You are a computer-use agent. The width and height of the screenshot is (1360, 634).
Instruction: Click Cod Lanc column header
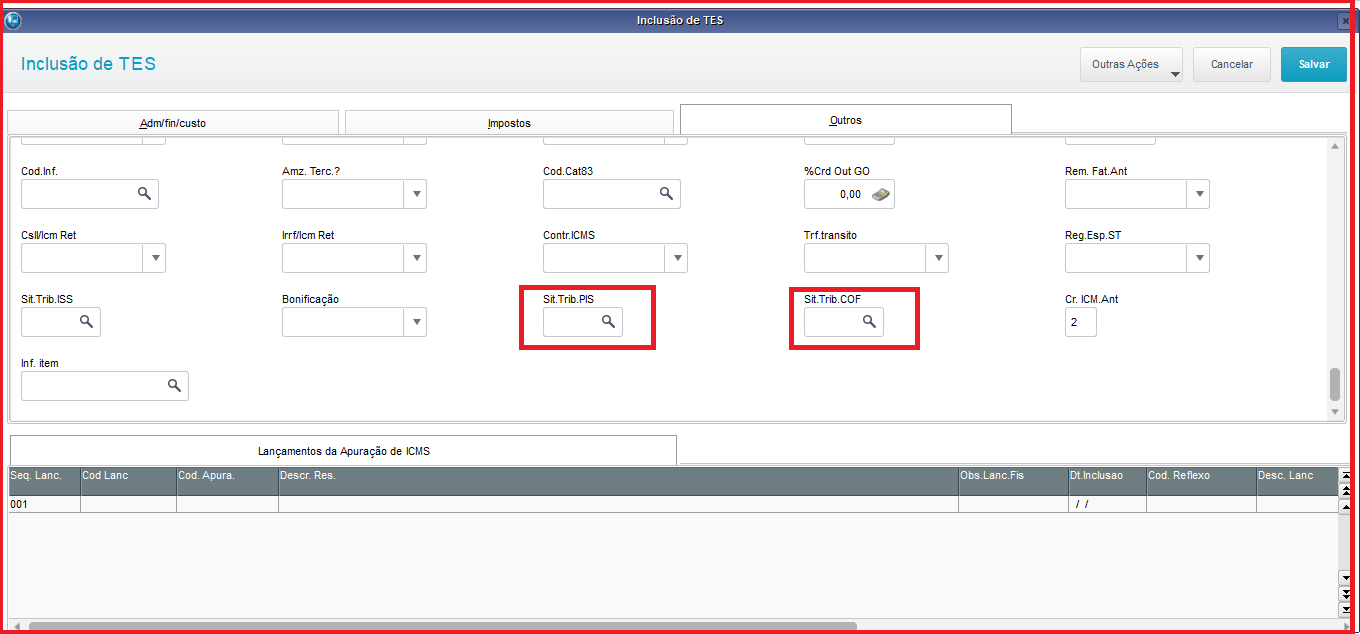tap(128, 481)
